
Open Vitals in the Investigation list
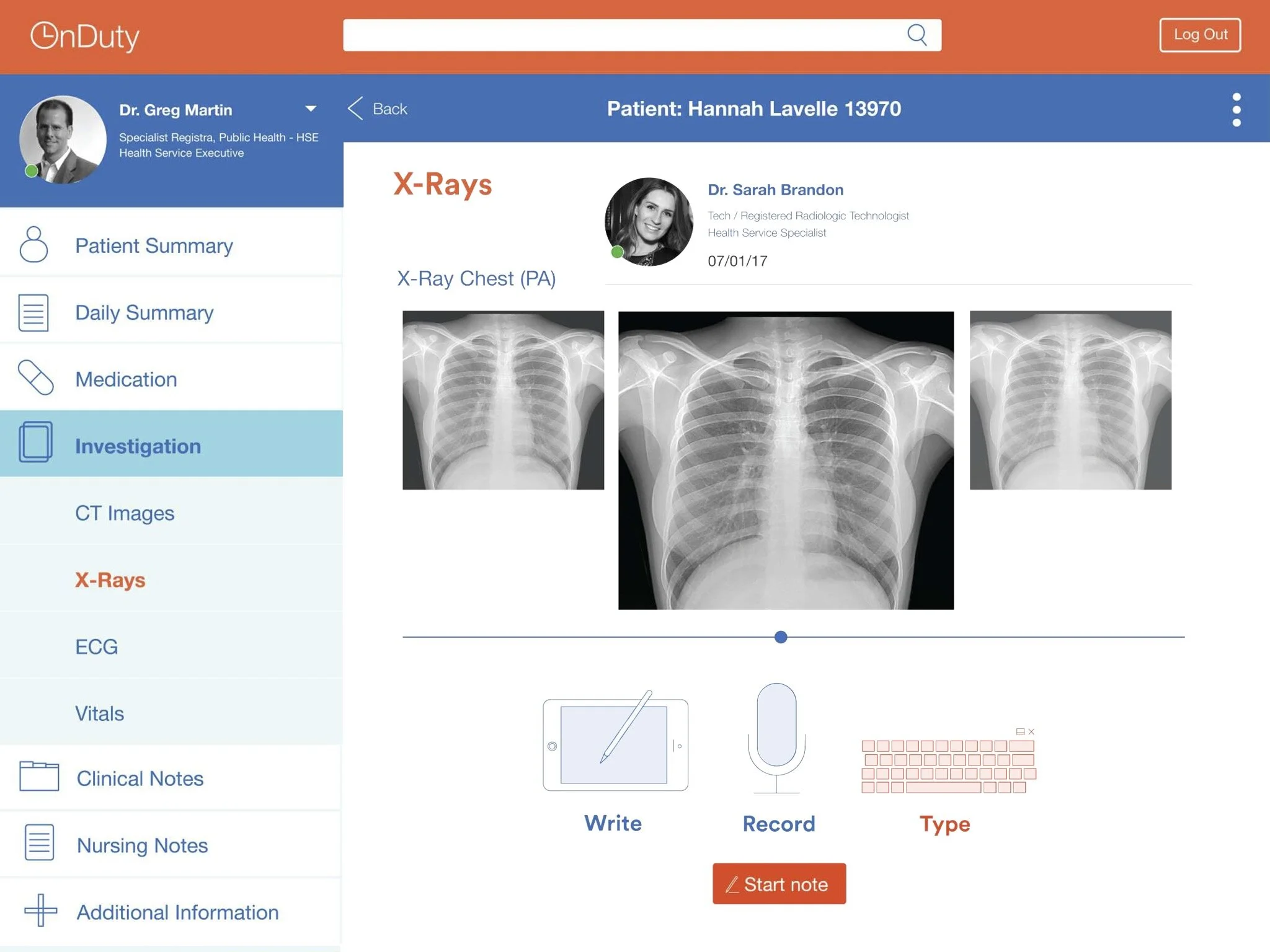click(99, 713)
